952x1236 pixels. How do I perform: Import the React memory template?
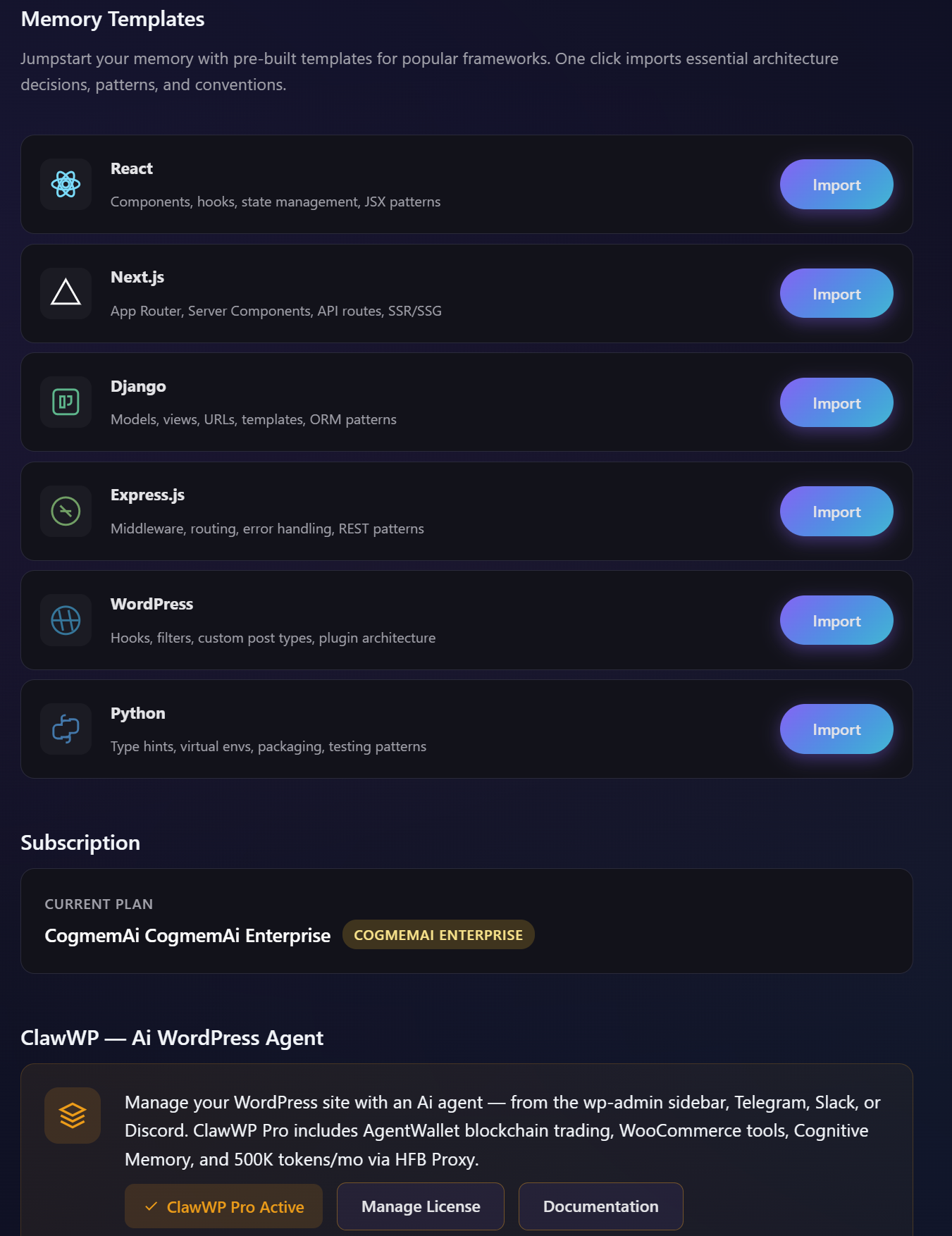(836, 185)
